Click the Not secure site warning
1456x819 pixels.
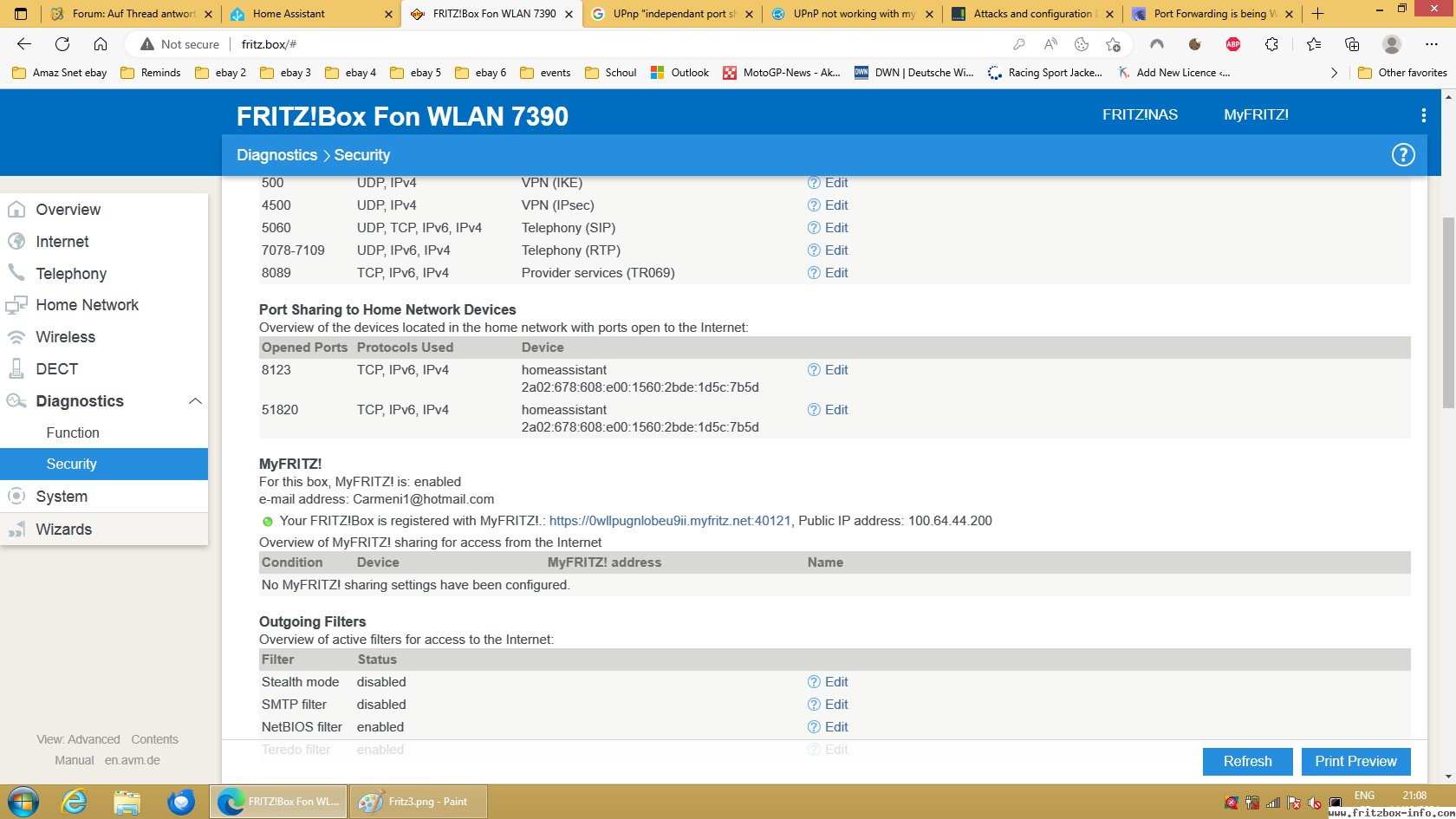[x=180, y=44]
